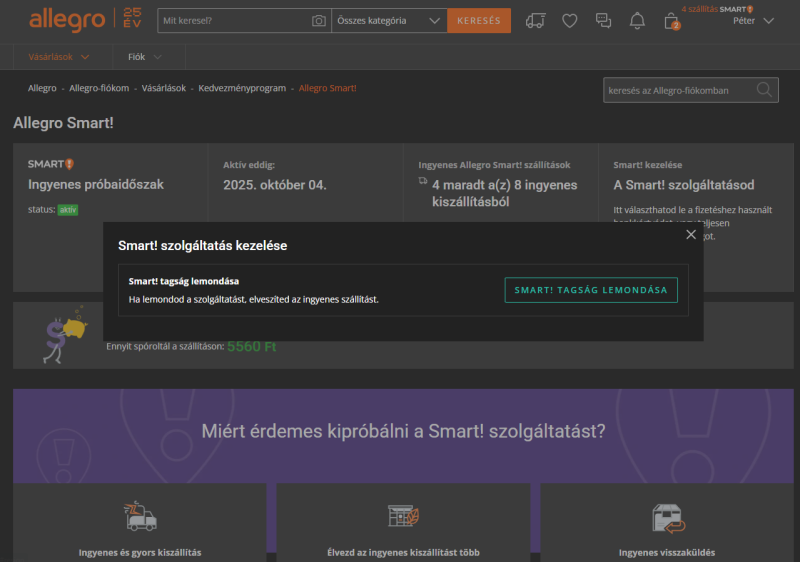Click the Smart! szolgáltatás kezelése dialog title

coord(203,245)
